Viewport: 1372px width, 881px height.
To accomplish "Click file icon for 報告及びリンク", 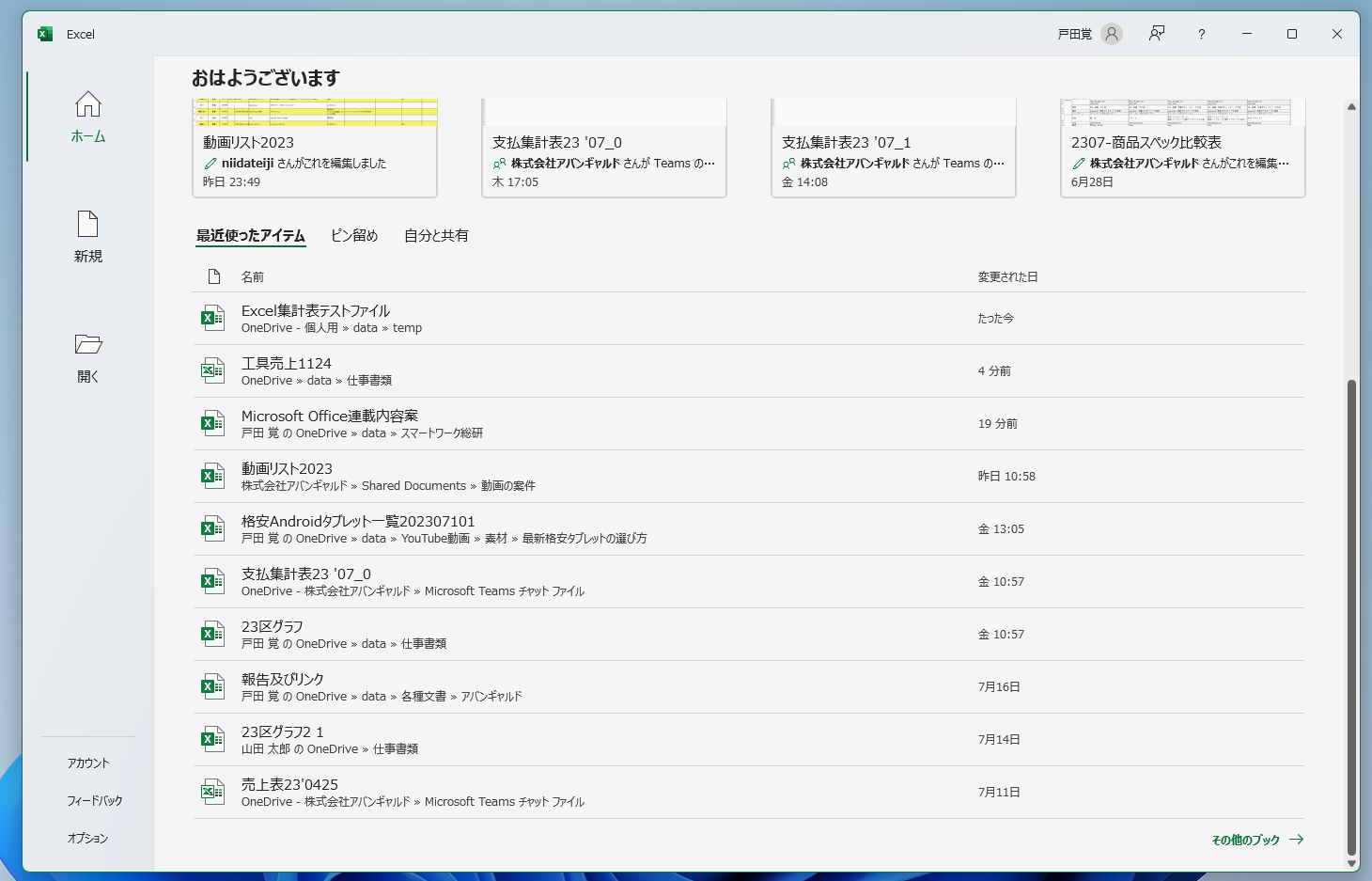I will click(x=213, y=686).
